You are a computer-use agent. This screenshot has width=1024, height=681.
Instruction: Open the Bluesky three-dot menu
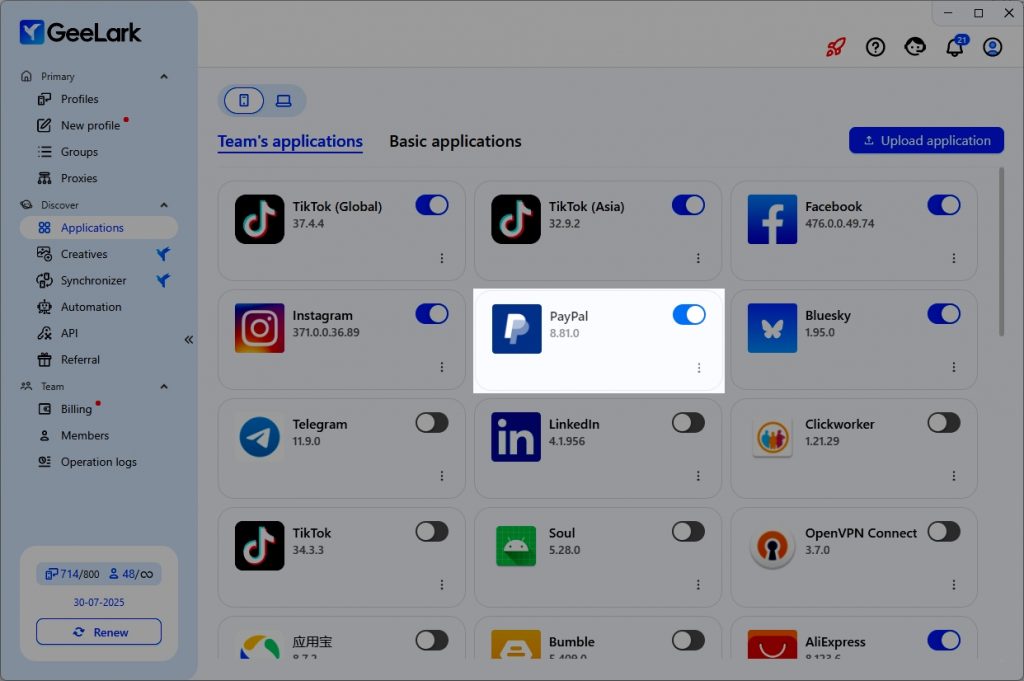coord(954,368)
